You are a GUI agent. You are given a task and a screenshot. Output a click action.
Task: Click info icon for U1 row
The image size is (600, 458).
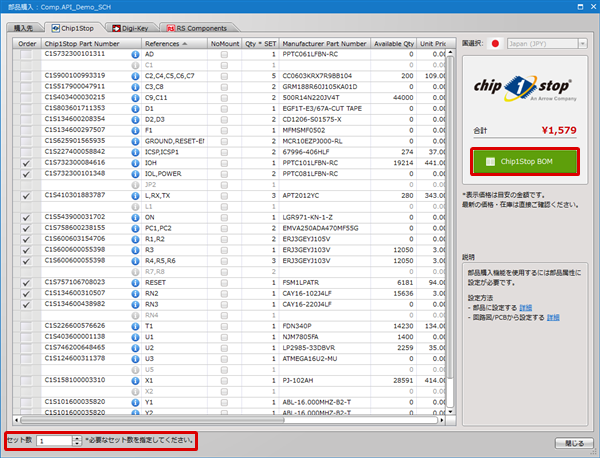(135, 337)
